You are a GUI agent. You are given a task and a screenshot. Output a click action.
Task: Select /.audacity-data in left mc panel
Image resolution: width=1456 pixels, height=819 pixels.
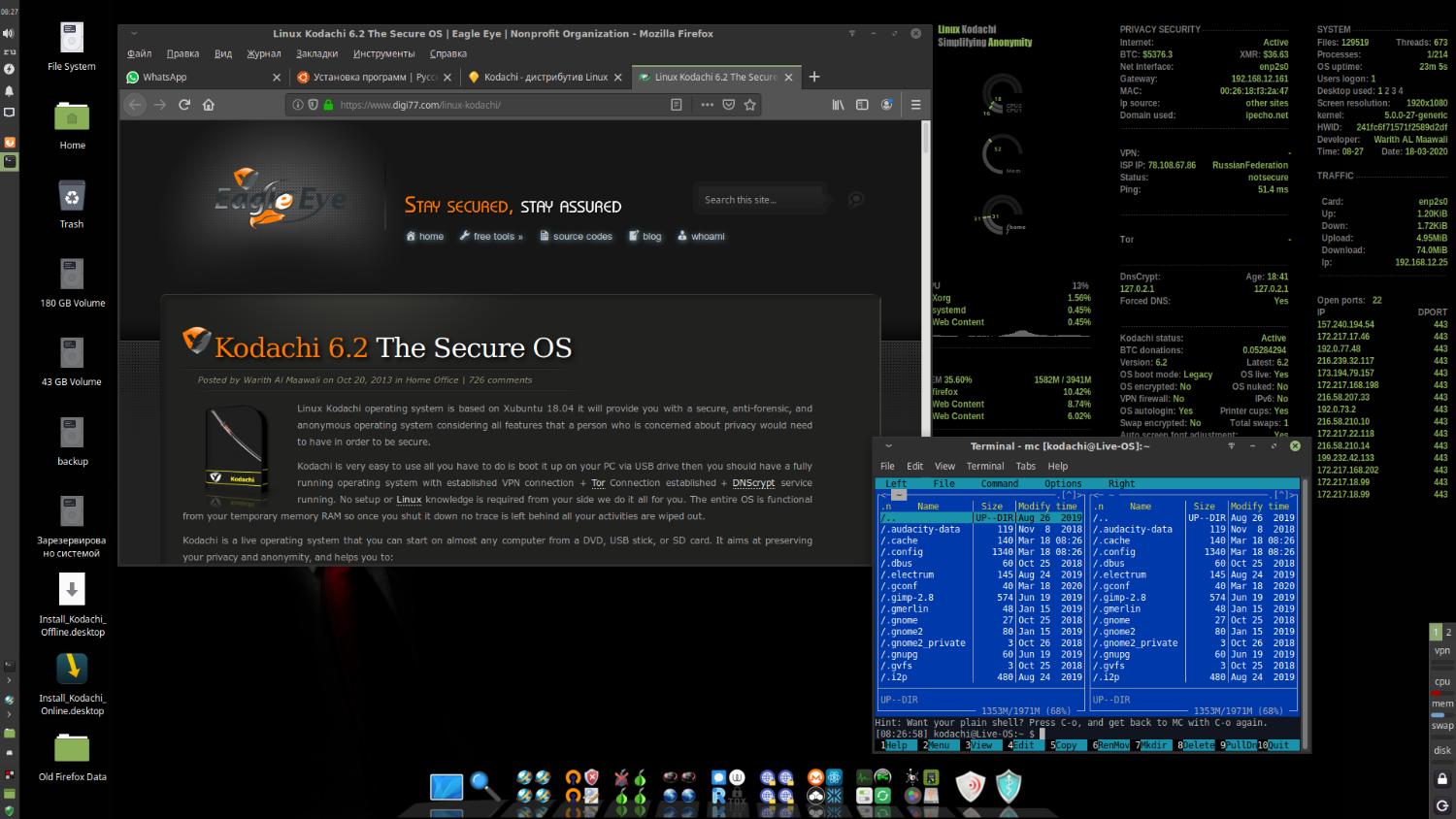pyautogui.click(x=981, y=530)
